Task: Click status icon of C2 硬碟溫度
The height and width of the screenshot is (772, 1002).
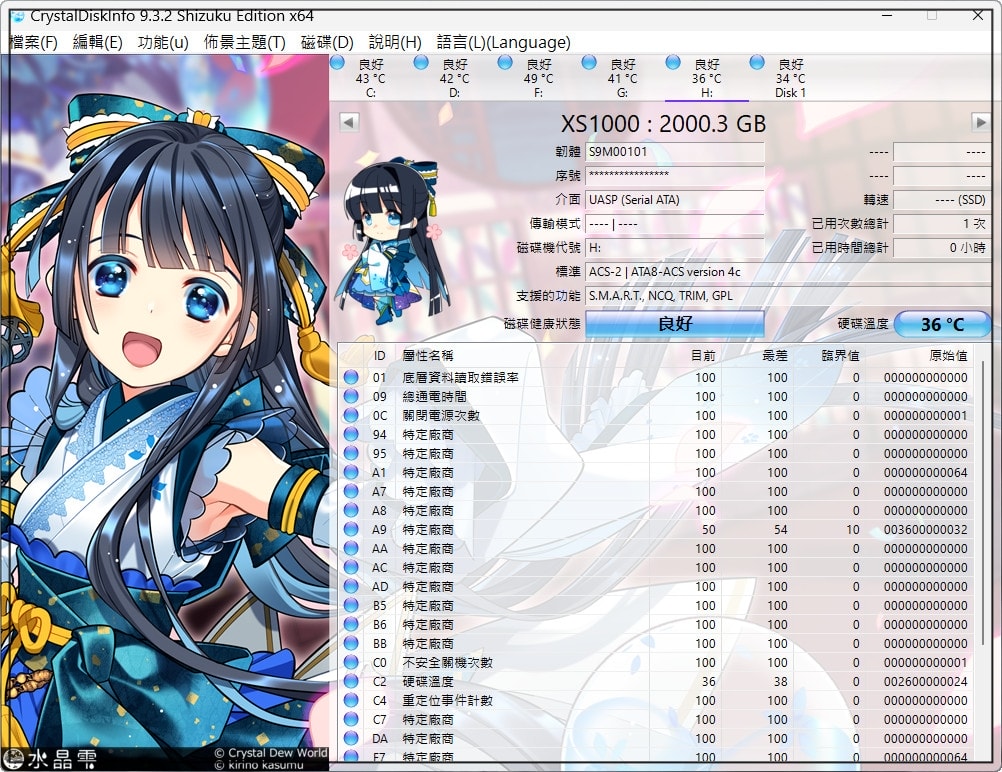Action: (x=351, y=681)
